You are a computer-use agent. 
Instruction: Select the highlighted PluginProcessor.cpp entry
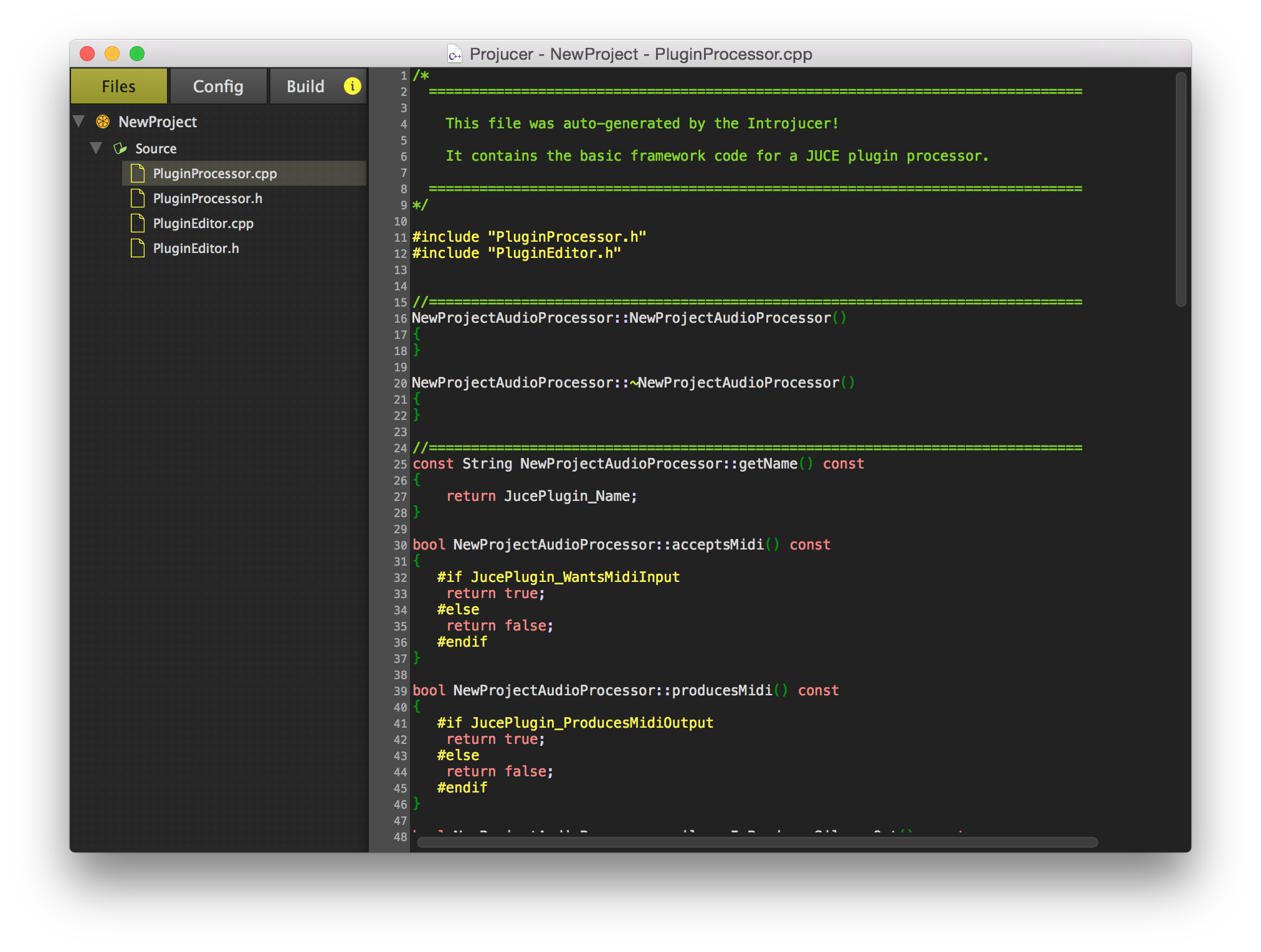pyautogui.click(x=215, y=173)
